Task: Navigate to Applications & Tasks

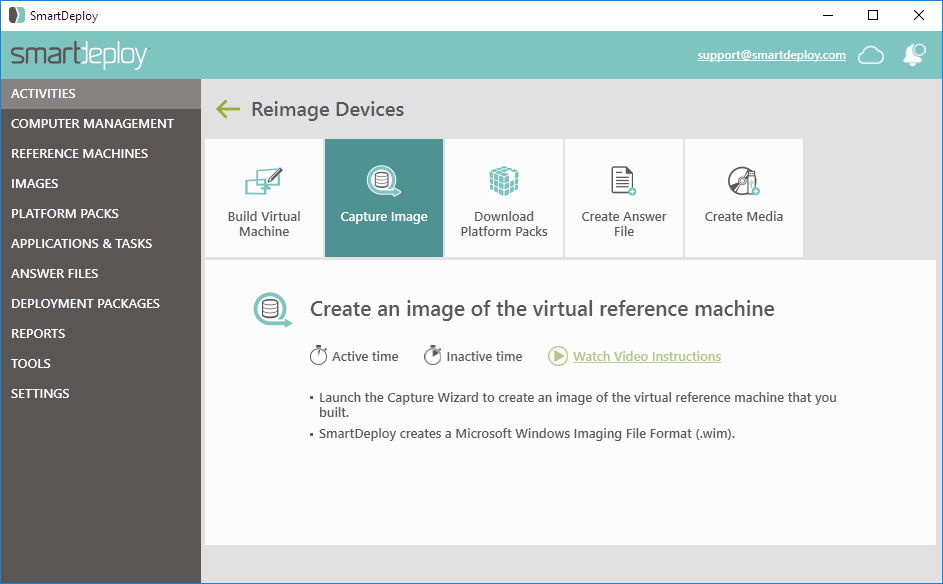Action: pyautogui.click(x=100, y=244)
